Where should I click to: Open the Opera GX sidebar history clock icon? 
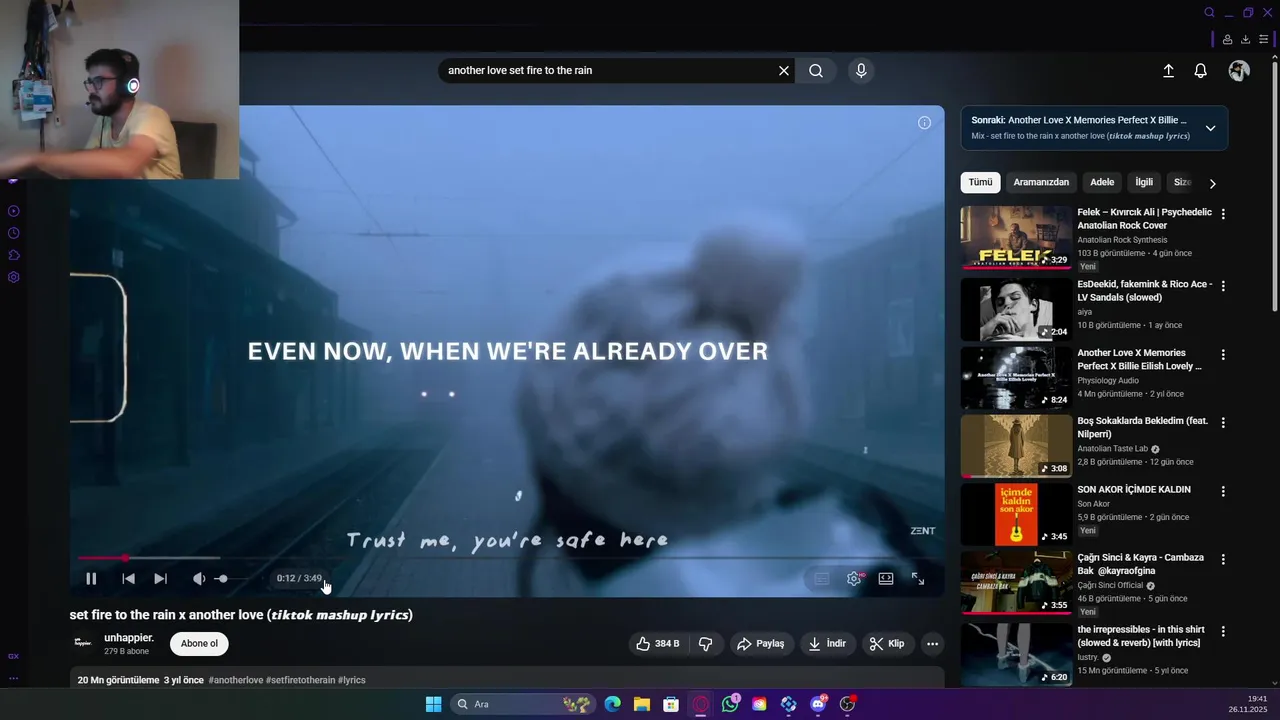click(13, 233)
